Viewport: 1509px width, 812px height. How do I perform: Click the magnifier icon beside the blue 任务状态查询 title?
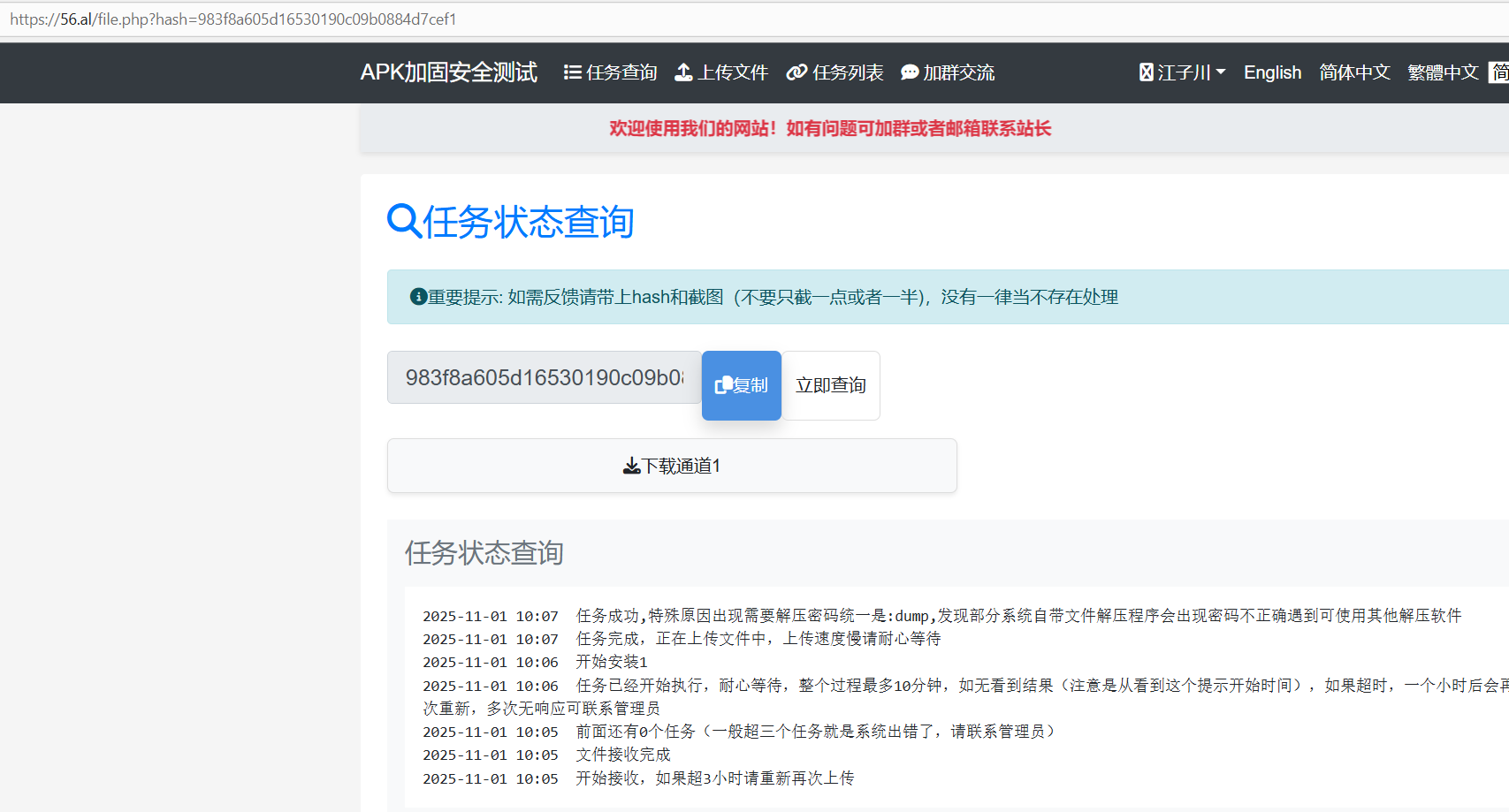pyautogui.click(x=404, y=221)
